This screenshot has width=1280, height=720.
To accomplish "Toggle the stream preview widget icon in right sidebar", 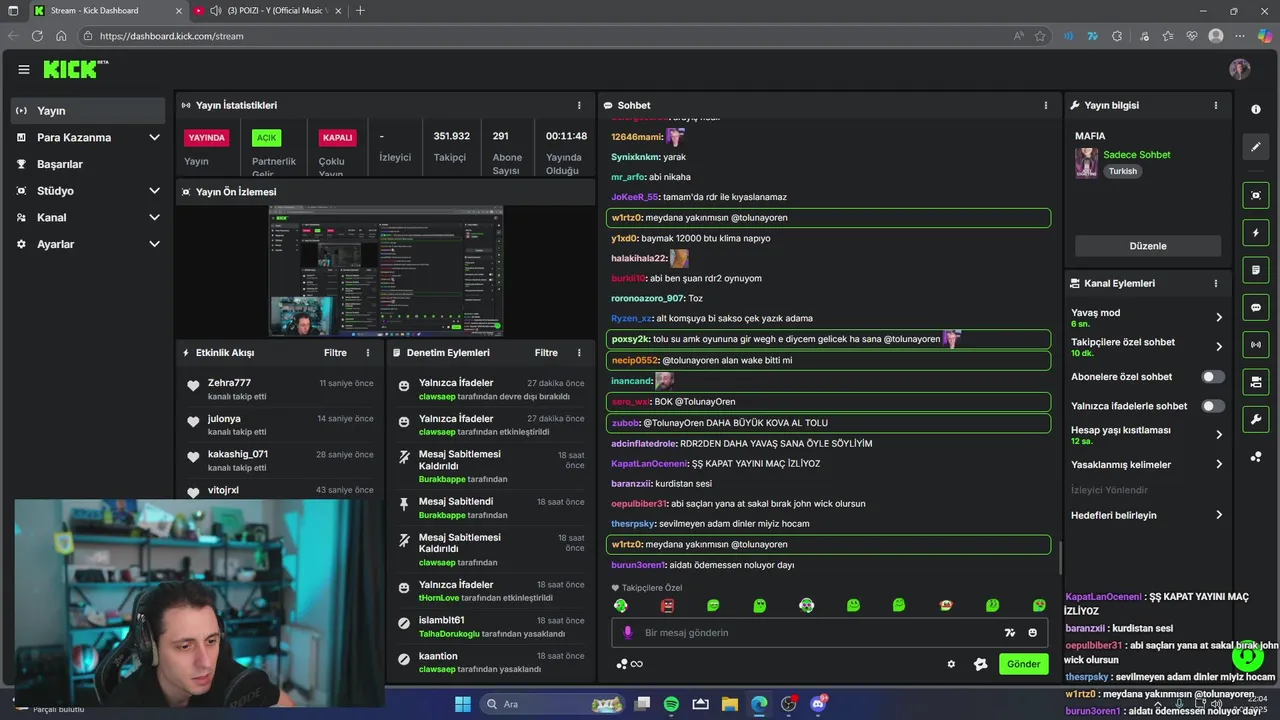I will coord(1256,195).
